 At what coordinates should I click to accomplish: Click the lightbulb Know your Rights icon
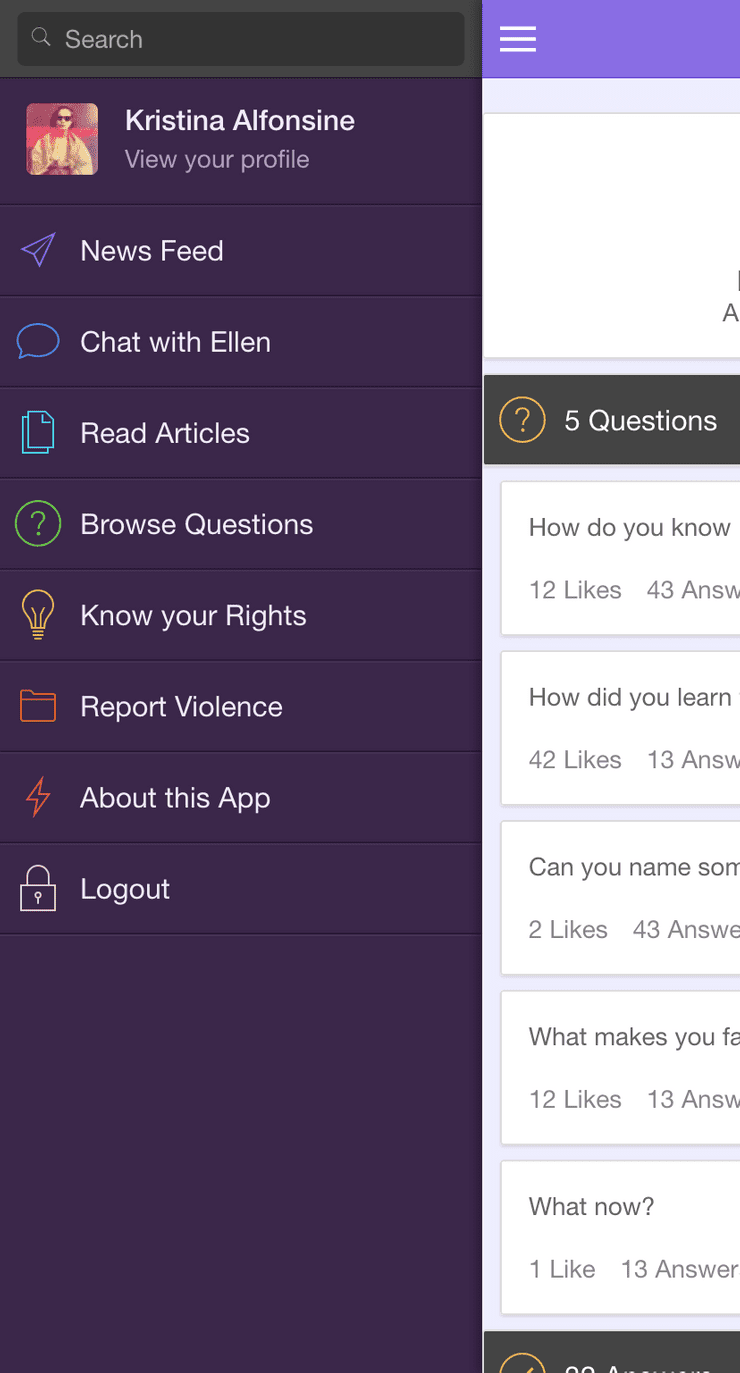click(x=38, y=615)
